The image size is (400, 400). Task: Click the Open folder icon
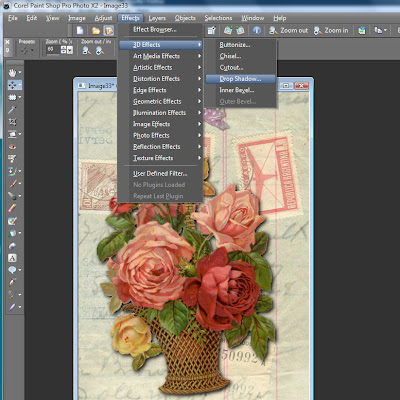[x=96, y=31]
